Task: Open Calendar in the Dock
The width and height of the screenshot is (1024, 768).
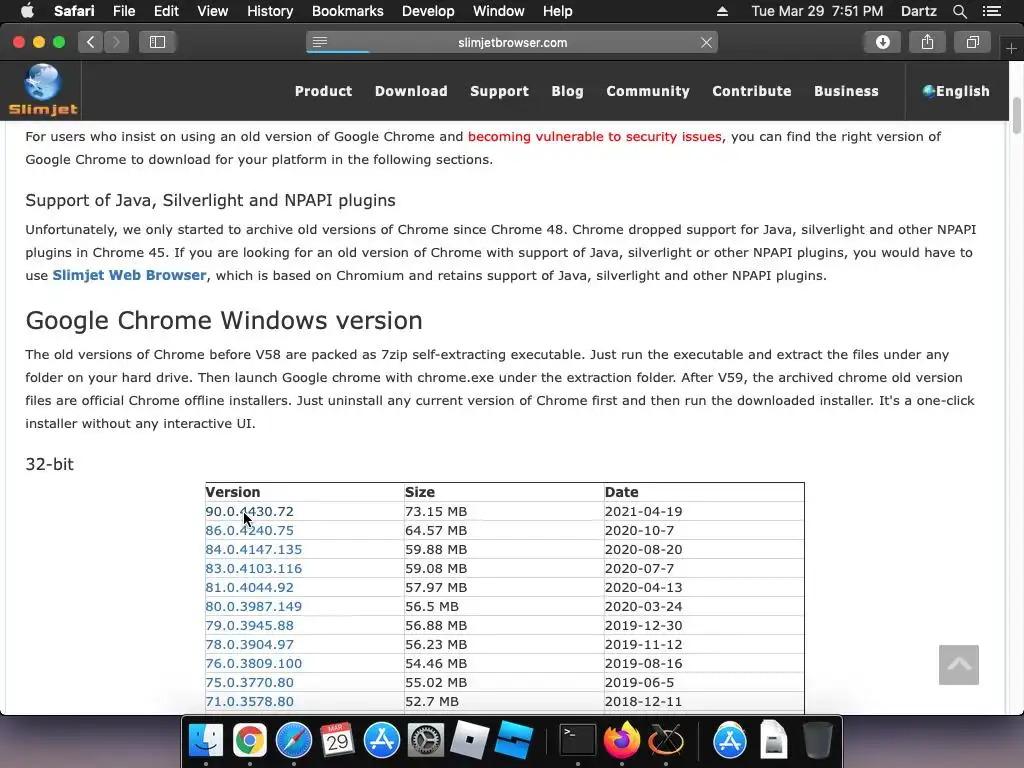Action: [338, 741]
